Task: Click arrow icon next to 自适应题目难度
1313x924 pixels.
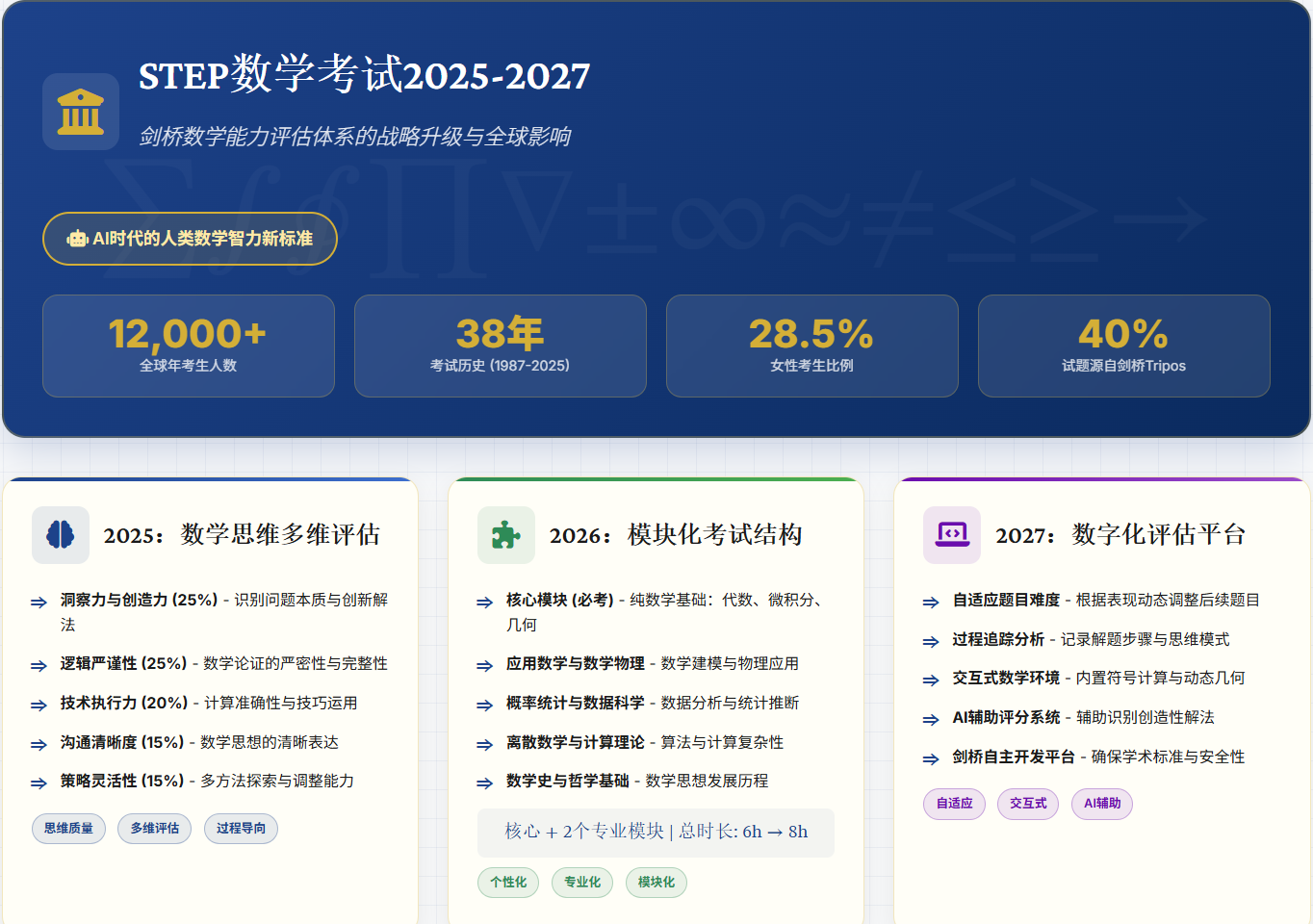Action: point(931,603)
